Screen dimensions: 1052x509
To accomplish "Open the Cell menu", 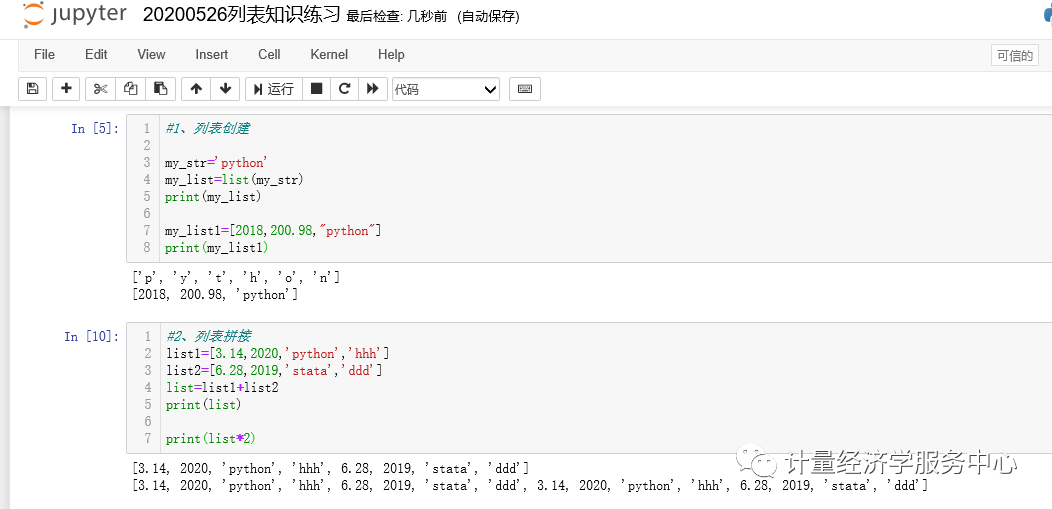I will click(269, 54).
